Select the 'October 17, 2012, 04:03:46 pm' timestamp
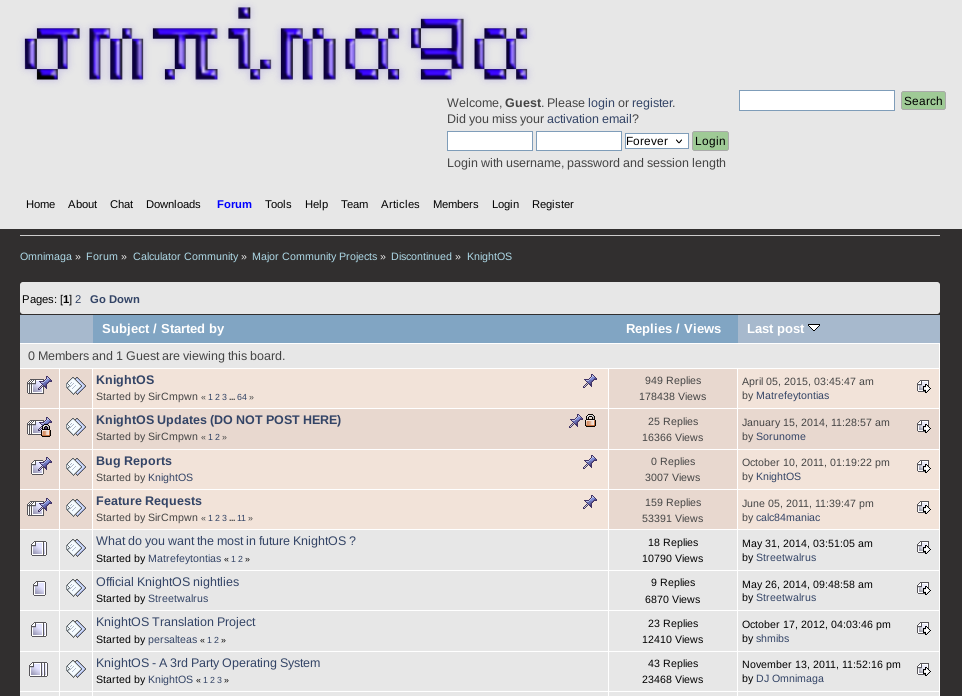 [816, 624]
